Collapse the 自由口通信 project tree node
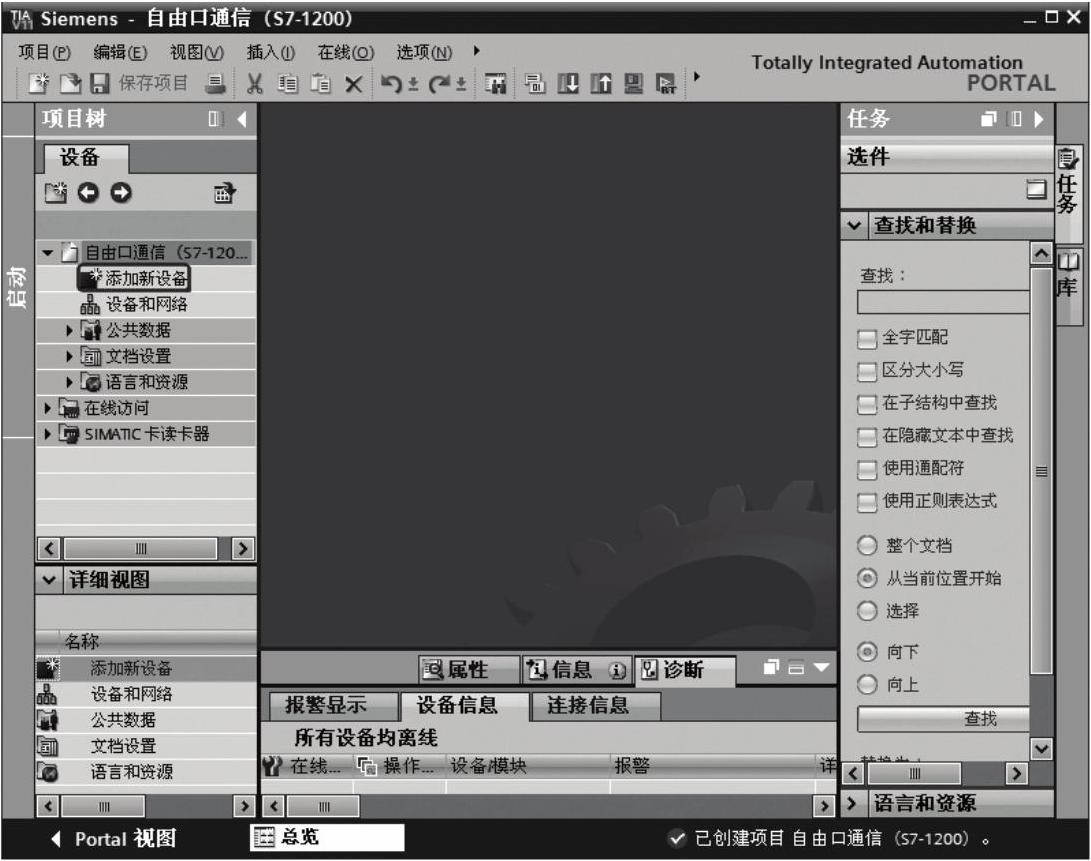The image size is (1091, 861). click(47, 253)
